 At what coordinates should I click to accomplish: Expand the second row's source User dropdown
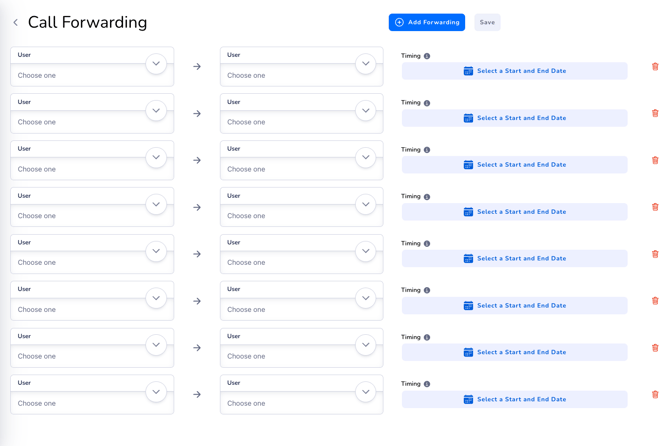(x=156, y=111)
